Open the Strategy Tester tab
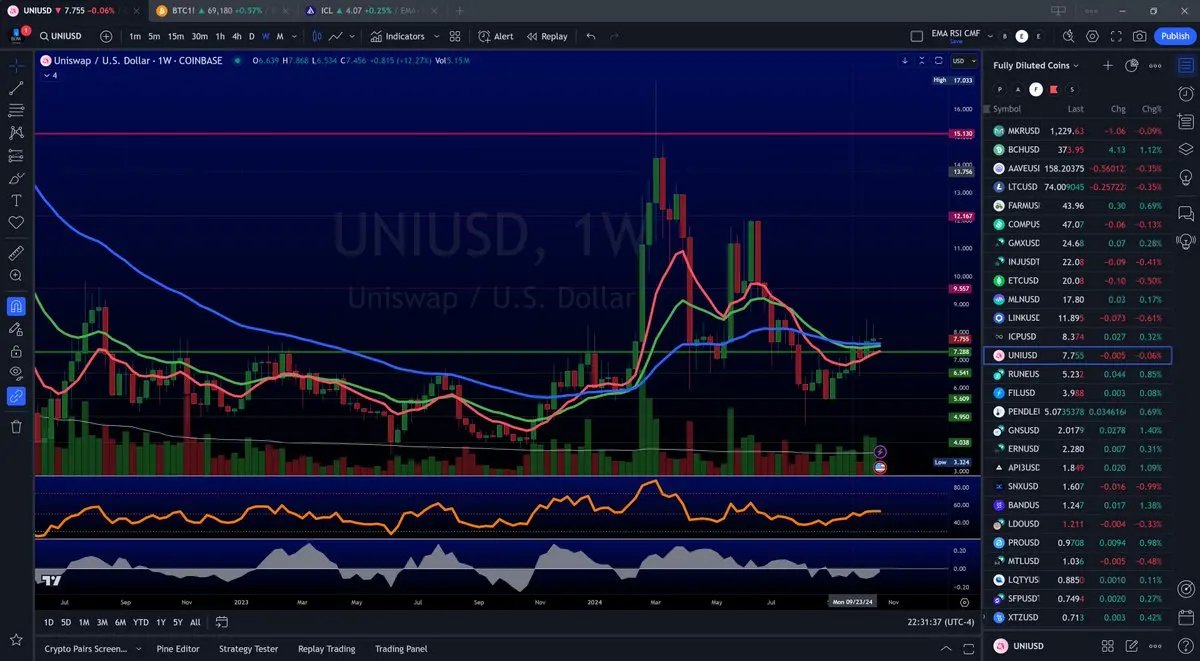The height and width of the screenshot is (661, 1200). click(x=248, y=649)
